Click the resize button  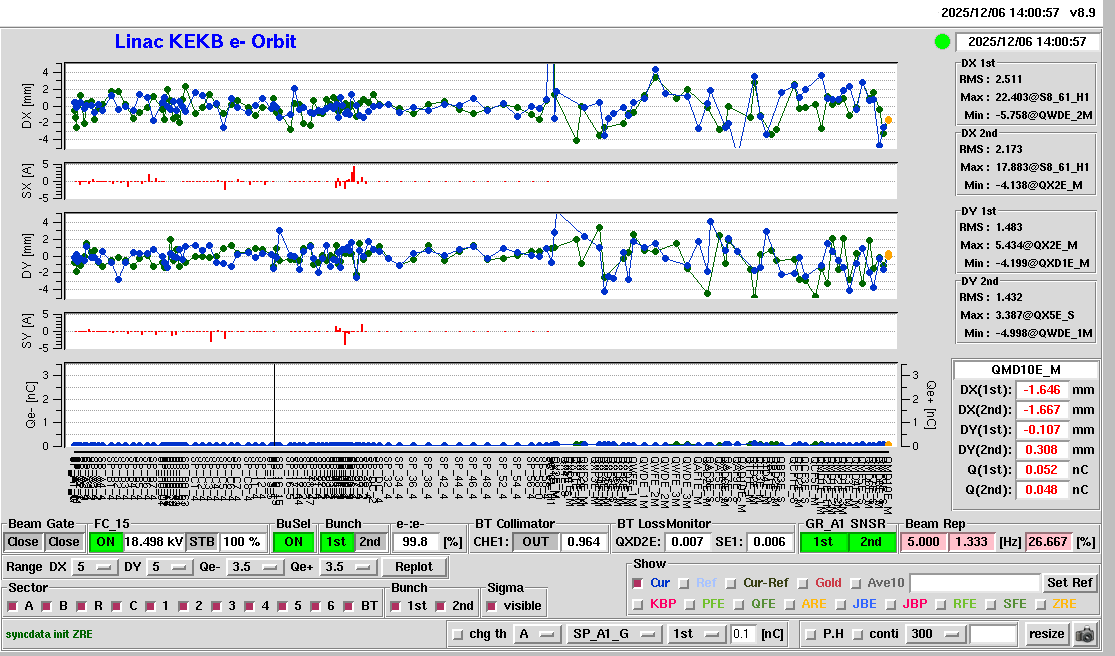[x=1046, y=634]
